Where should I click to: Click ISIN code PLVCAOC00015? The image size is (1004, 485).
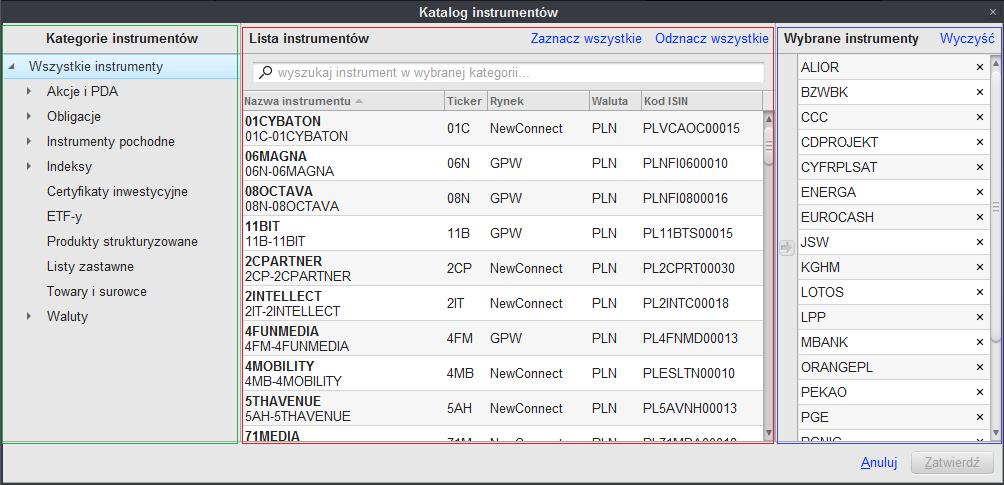point(691,129)
